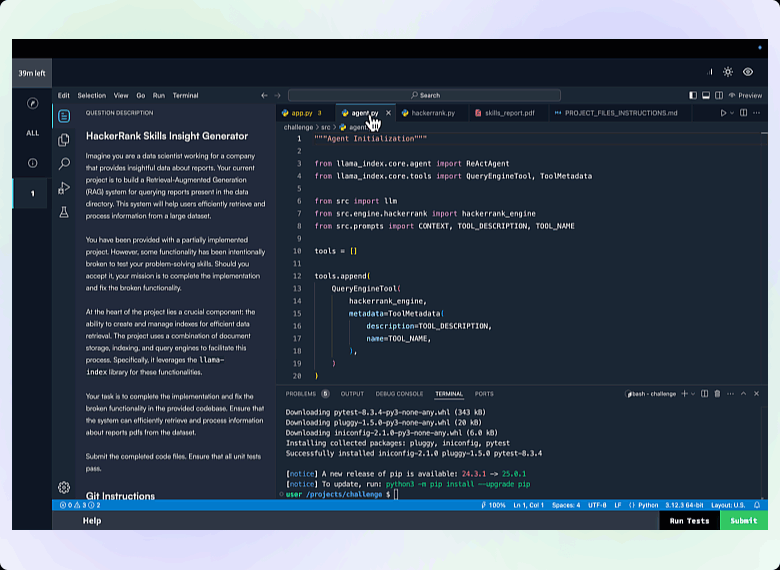Open the Explorer files icon in activity bar
Viewport: 780px width, 570px height.
coord(64,140)
